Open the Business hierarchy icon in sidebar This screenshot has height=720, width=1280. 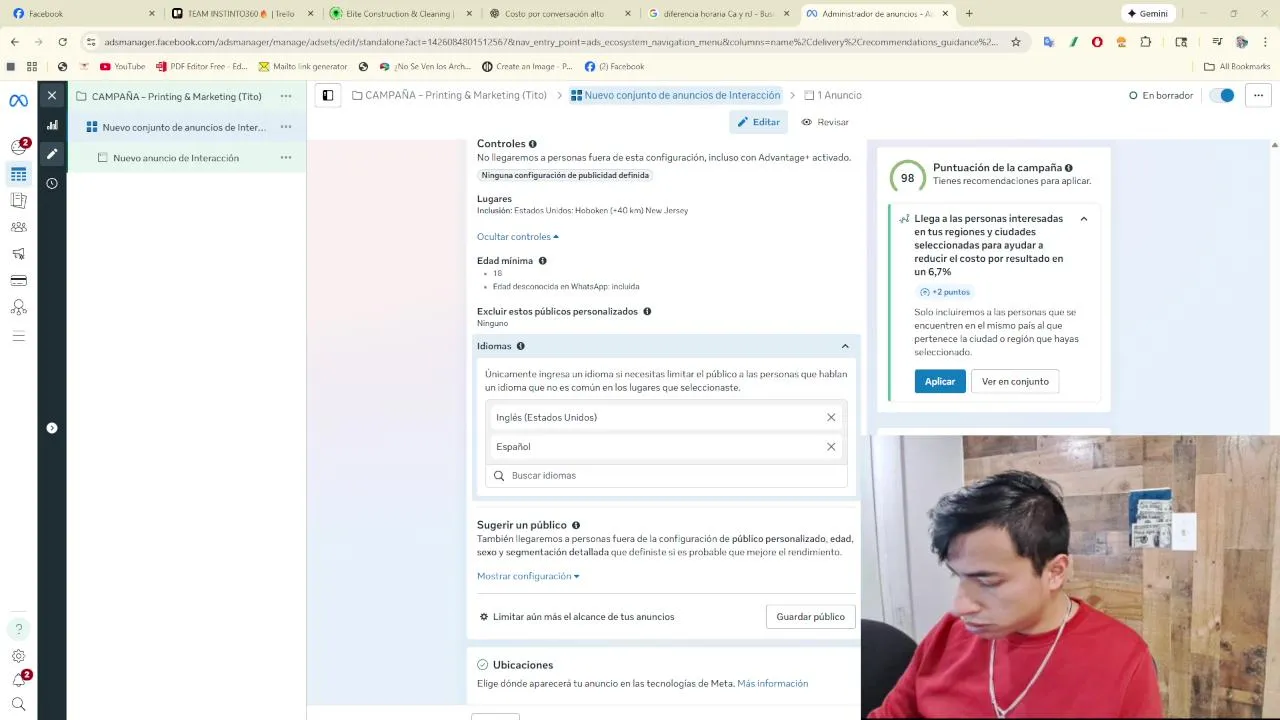click(x=18, y=308)
